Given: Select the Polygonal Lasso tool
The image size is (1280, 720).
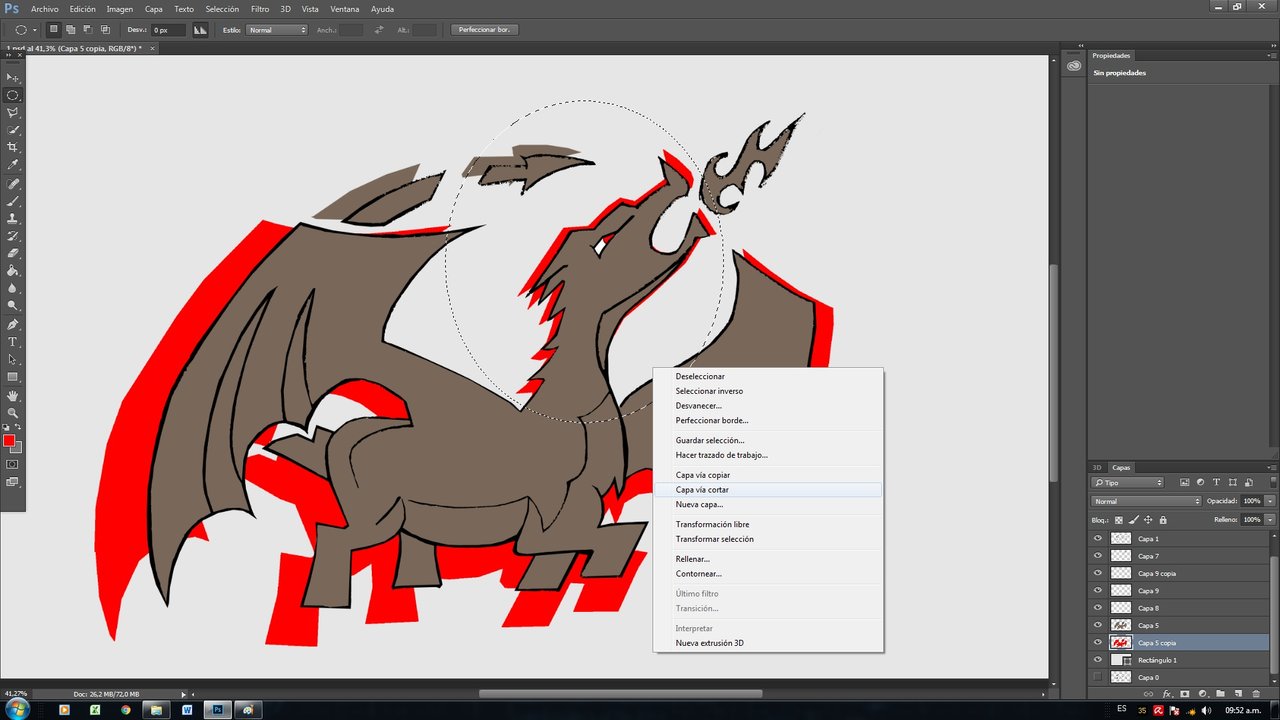Looking at the screenshot, I should 13,112.
